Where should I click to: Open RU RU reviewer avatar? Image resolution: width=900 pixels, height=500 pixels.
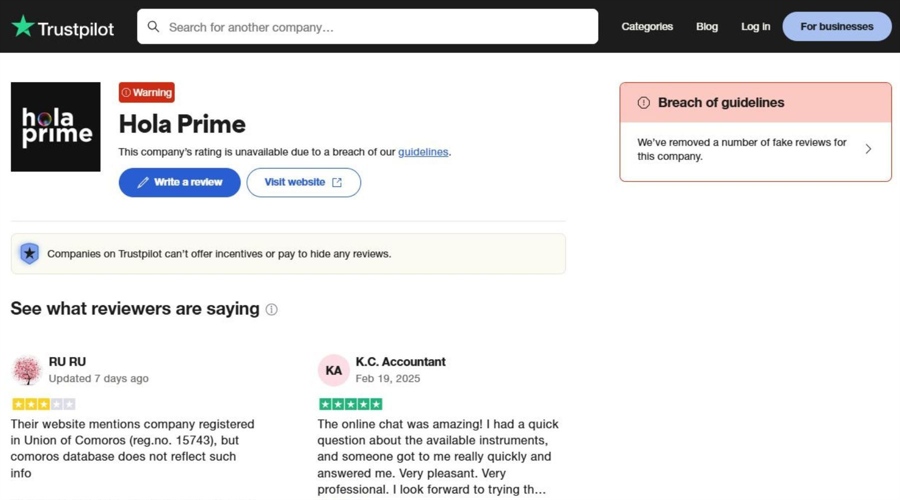27,370
